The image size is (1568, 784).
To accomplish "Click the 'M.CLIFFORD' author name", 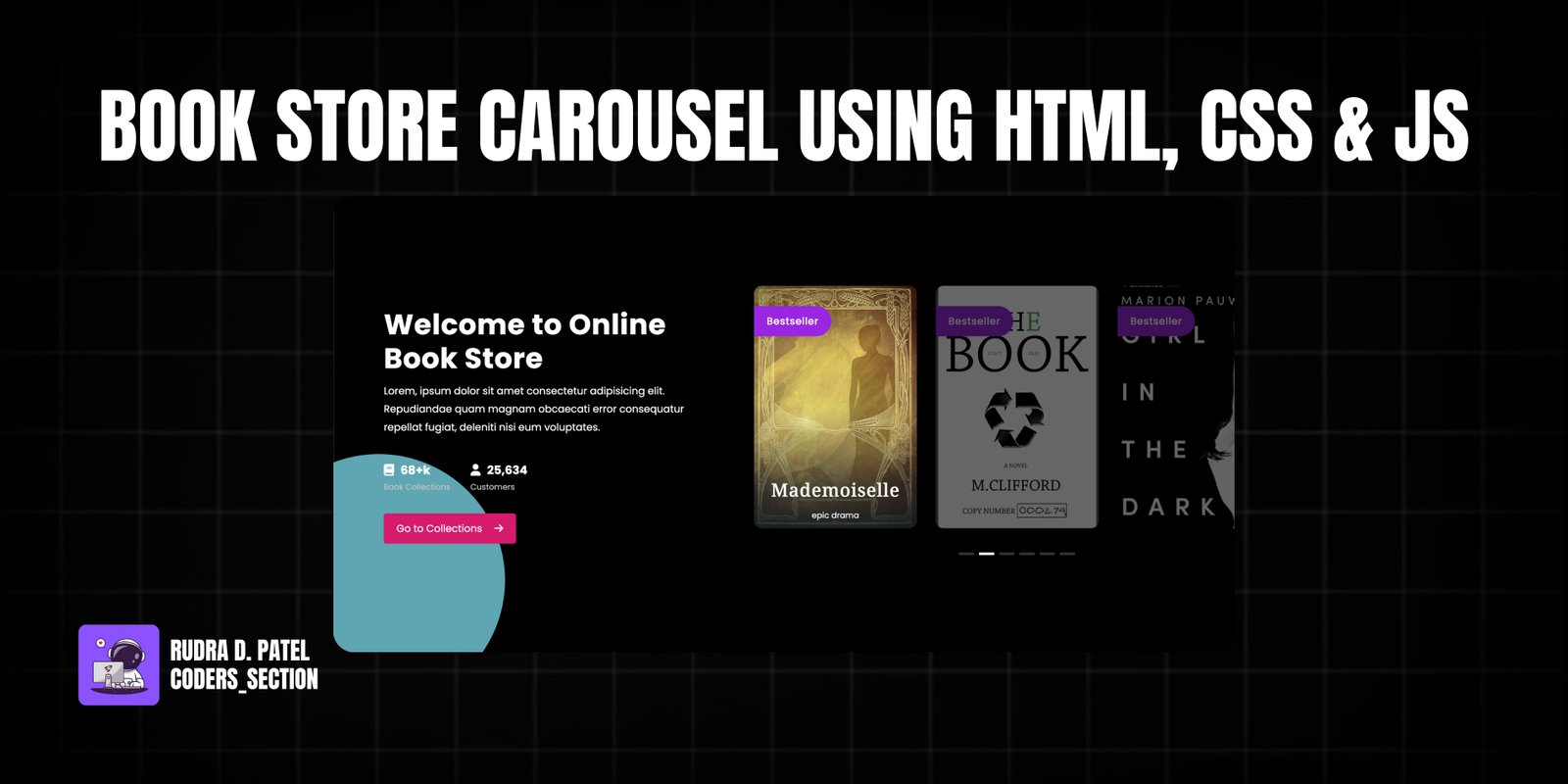I will point(1015,485).
